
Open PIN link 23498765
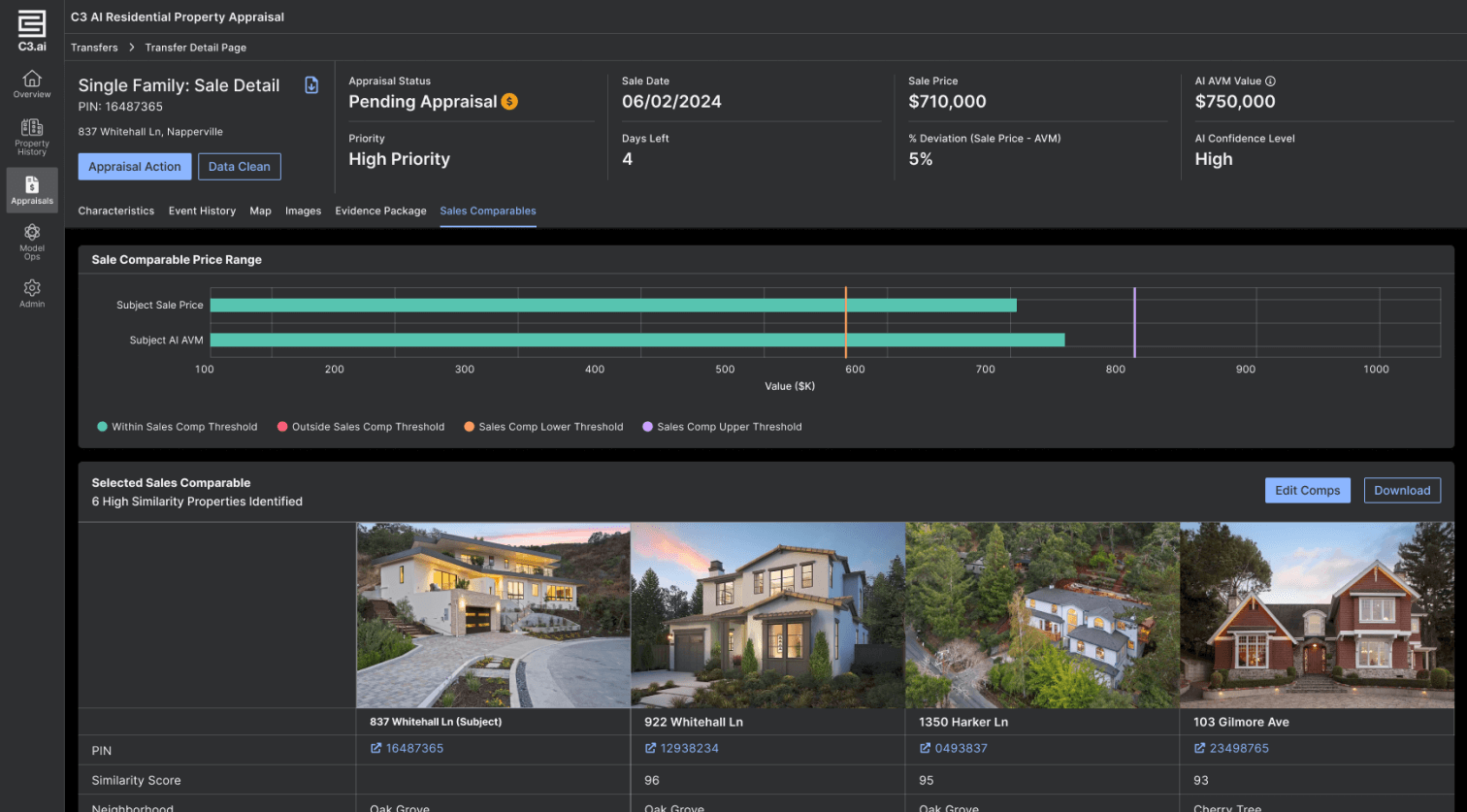coord(1239,748)
